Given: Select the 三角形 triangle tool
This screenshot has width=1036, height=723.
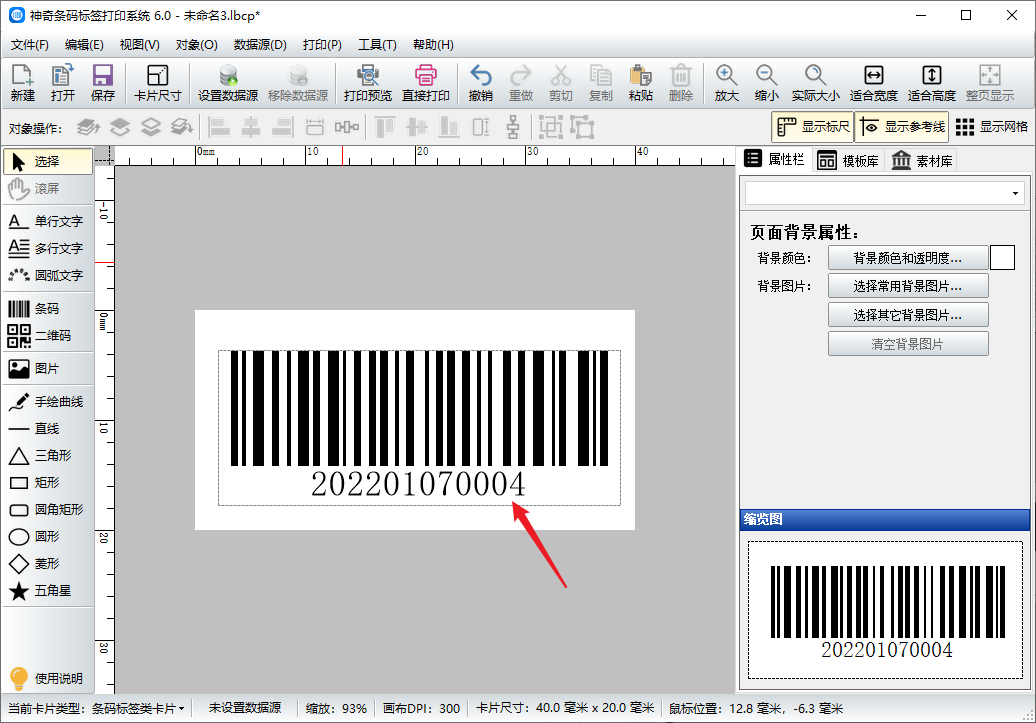Looking at the screenshot, I should tap(48, 455).
